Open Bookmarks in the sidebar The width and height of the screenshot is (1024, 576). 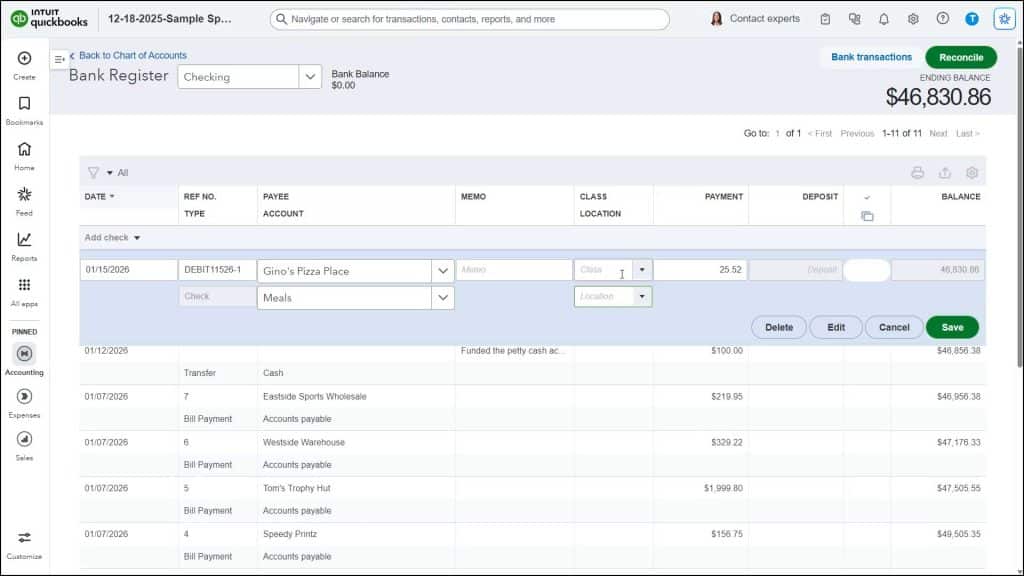click(x=24, y=110)
